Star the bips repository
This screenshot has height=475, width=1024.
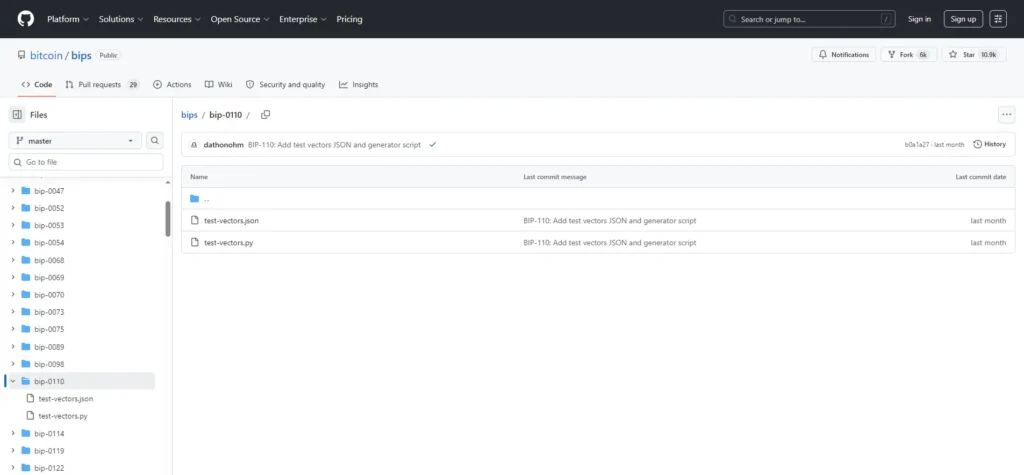974,55
